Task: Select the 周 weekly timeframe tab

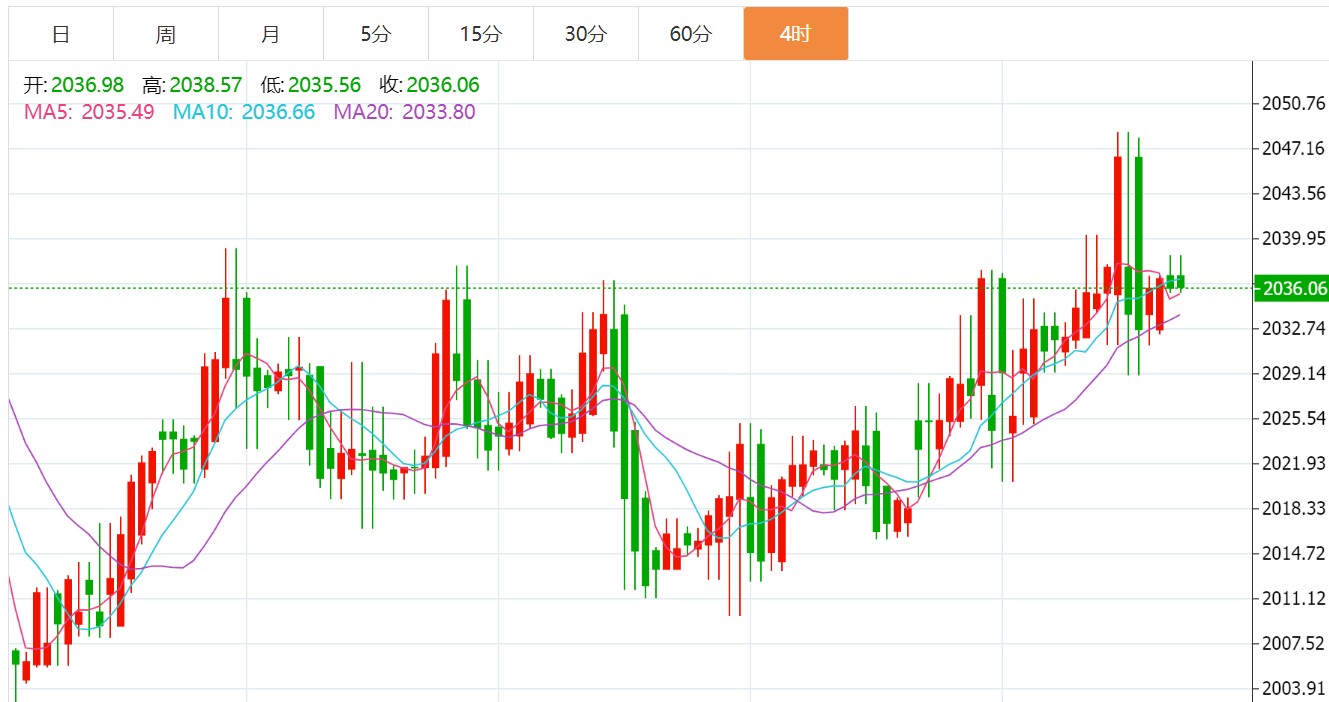Action: pos(166,34)
